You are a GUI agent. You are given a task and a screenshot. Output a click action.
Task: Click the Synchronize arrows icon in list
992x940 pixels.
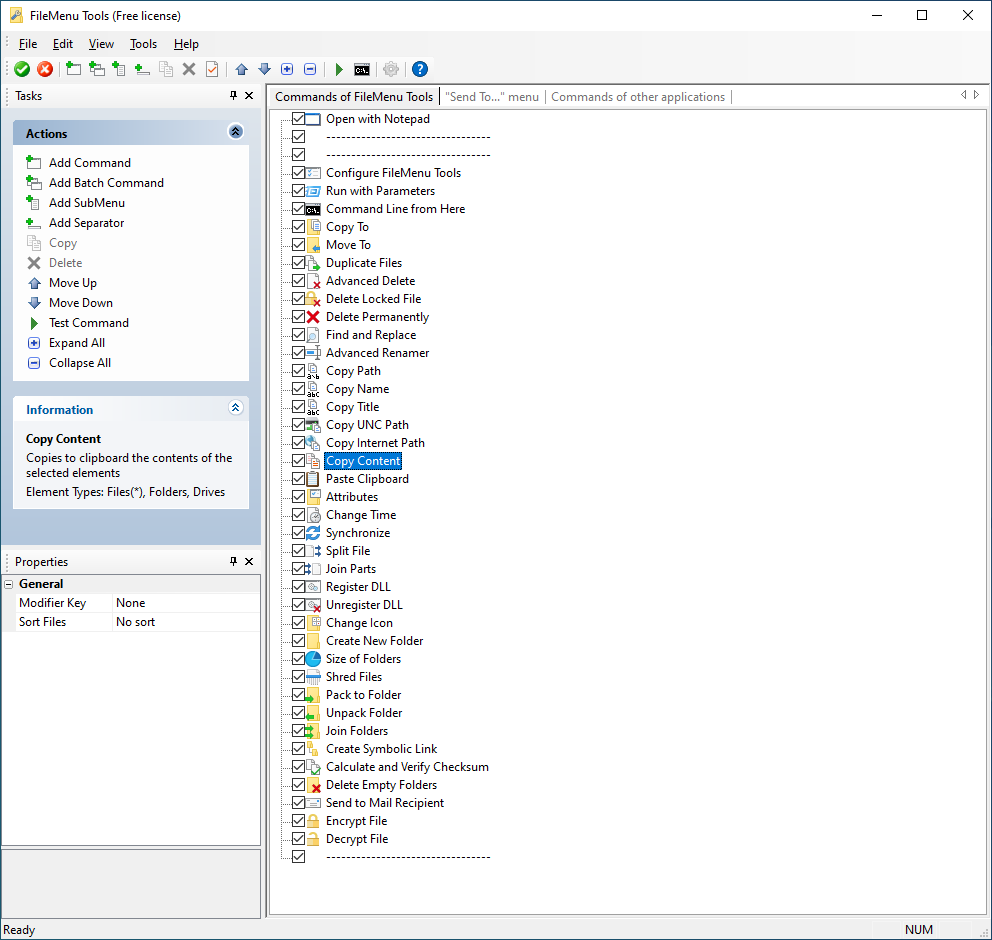[313, 533]
